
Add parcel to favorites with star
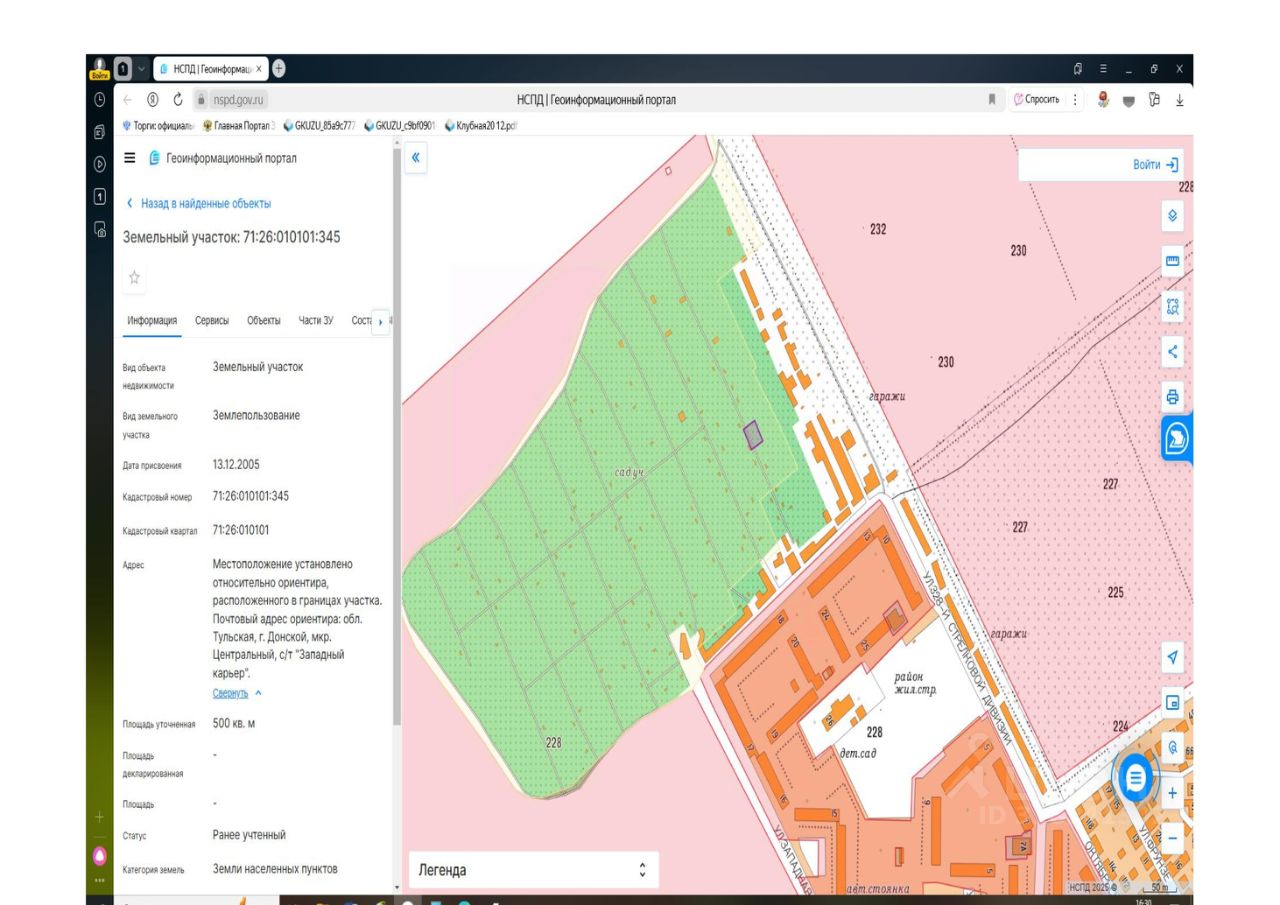(x=134, y=278)
